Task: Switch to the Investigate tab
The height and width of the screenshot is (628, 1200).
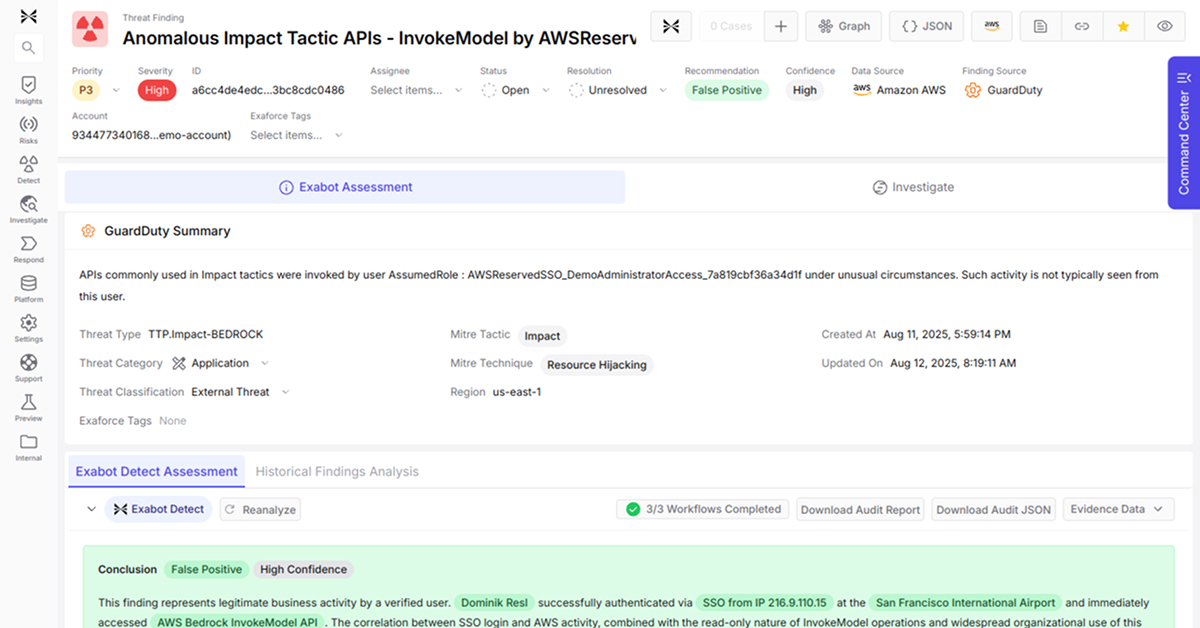Action: pyautogui.click(x=912, y=187)
